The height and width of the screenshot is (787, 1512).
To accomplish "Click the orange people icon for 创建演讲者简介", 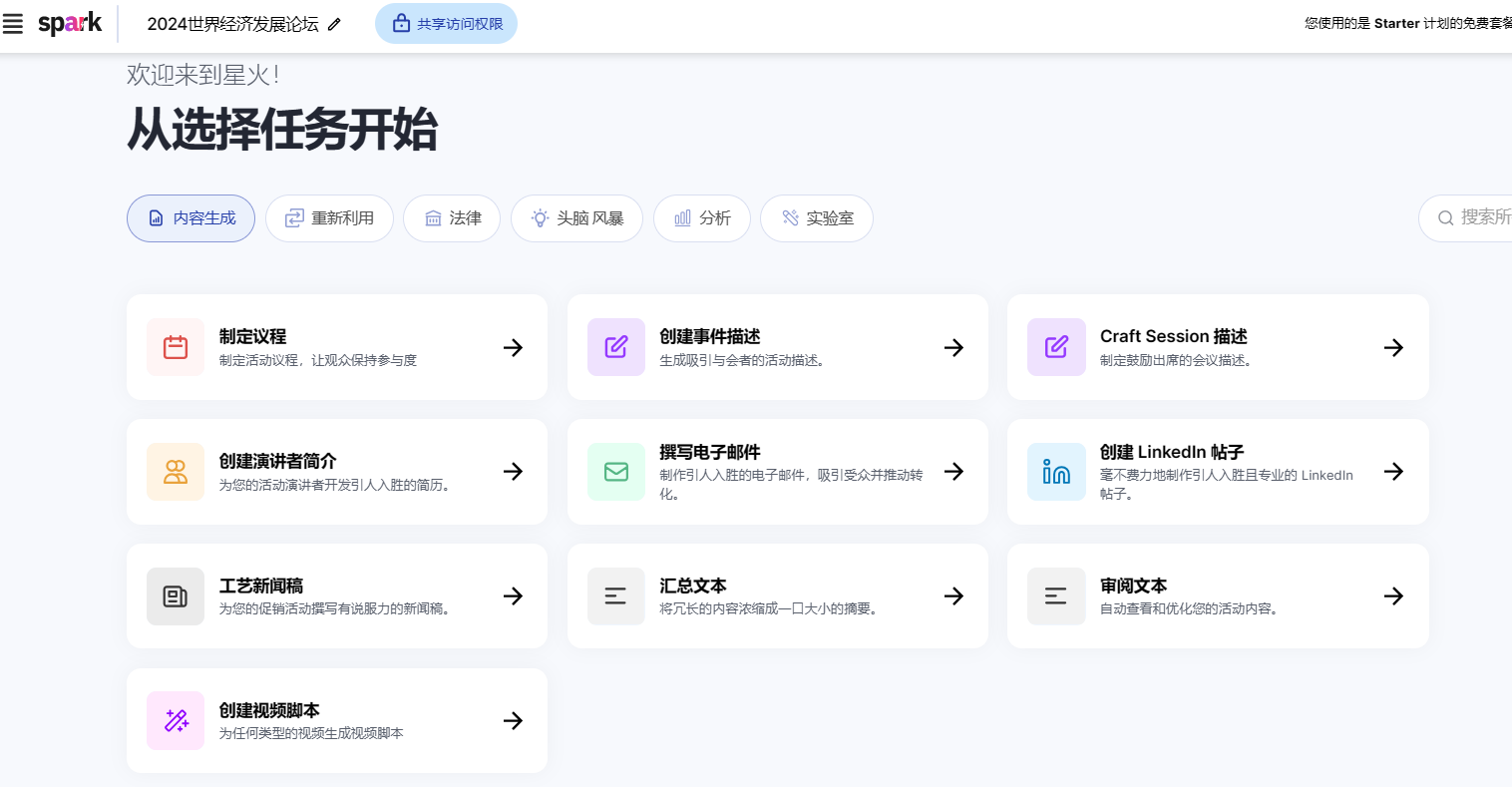I will coord(176,472).
